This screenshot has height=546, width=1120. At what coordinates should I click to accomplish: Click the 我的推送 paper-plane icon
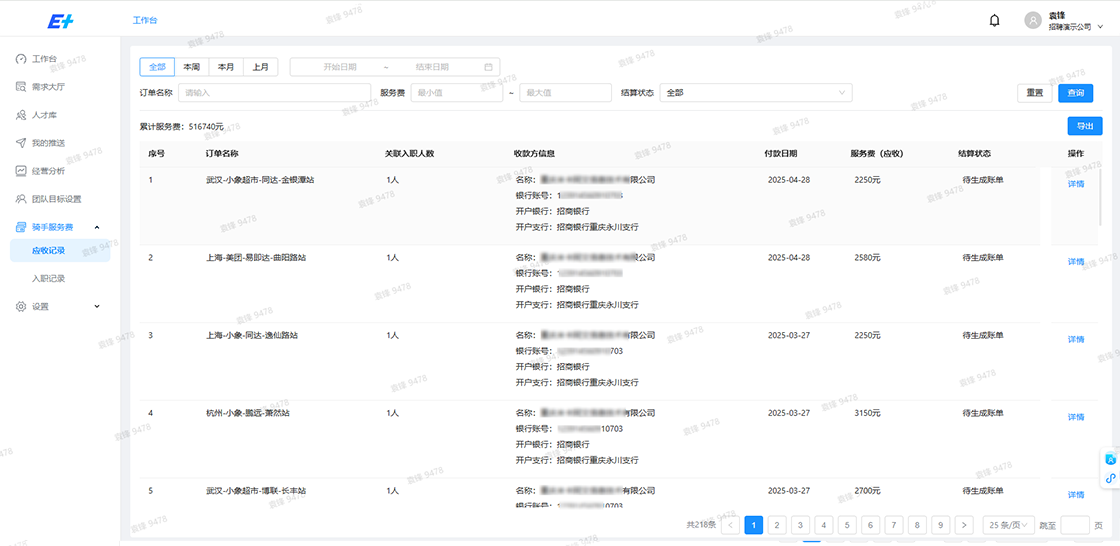point(21,143)
